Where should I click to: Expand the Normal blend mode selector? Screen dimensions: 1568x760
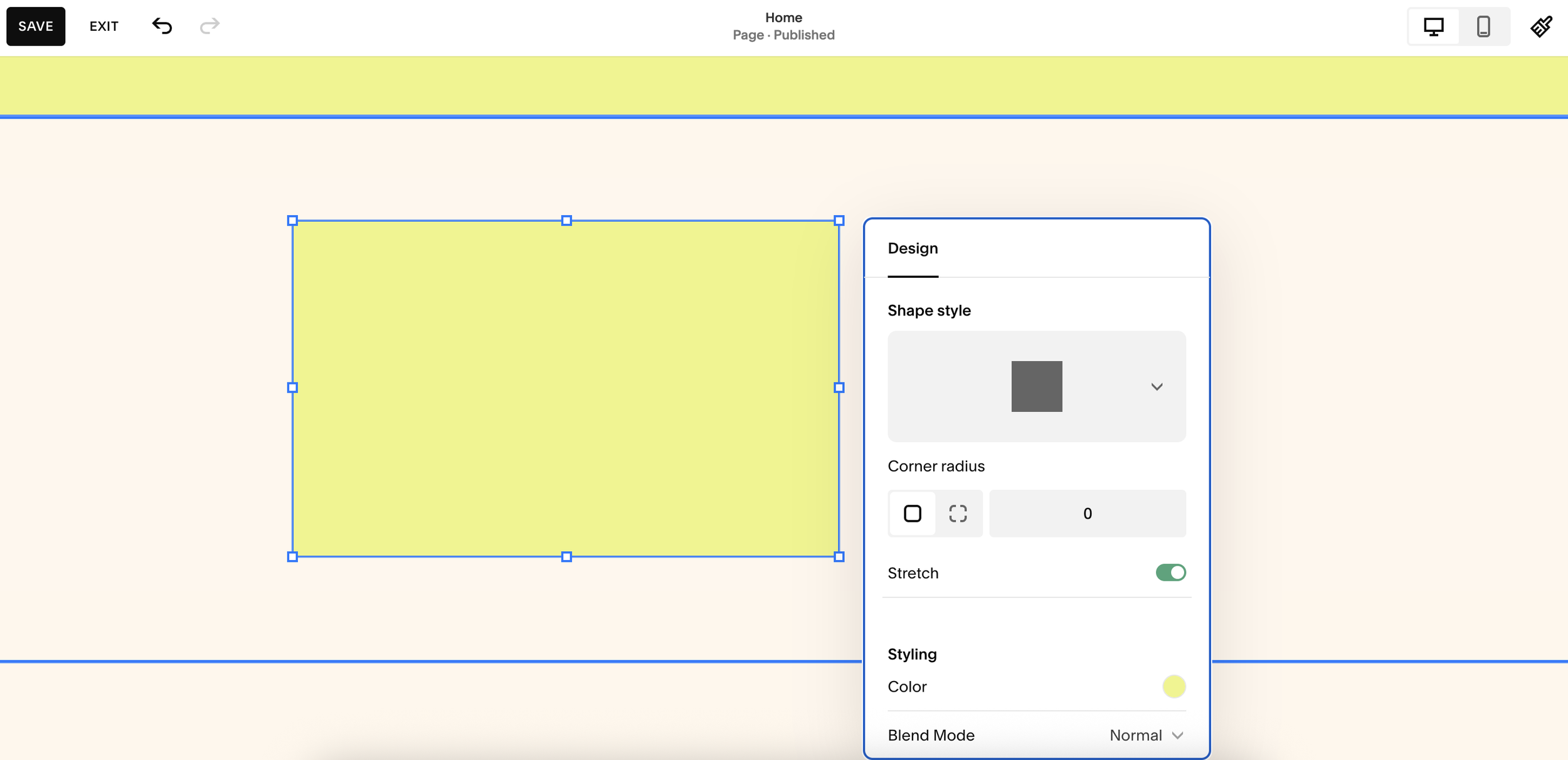1146,735
